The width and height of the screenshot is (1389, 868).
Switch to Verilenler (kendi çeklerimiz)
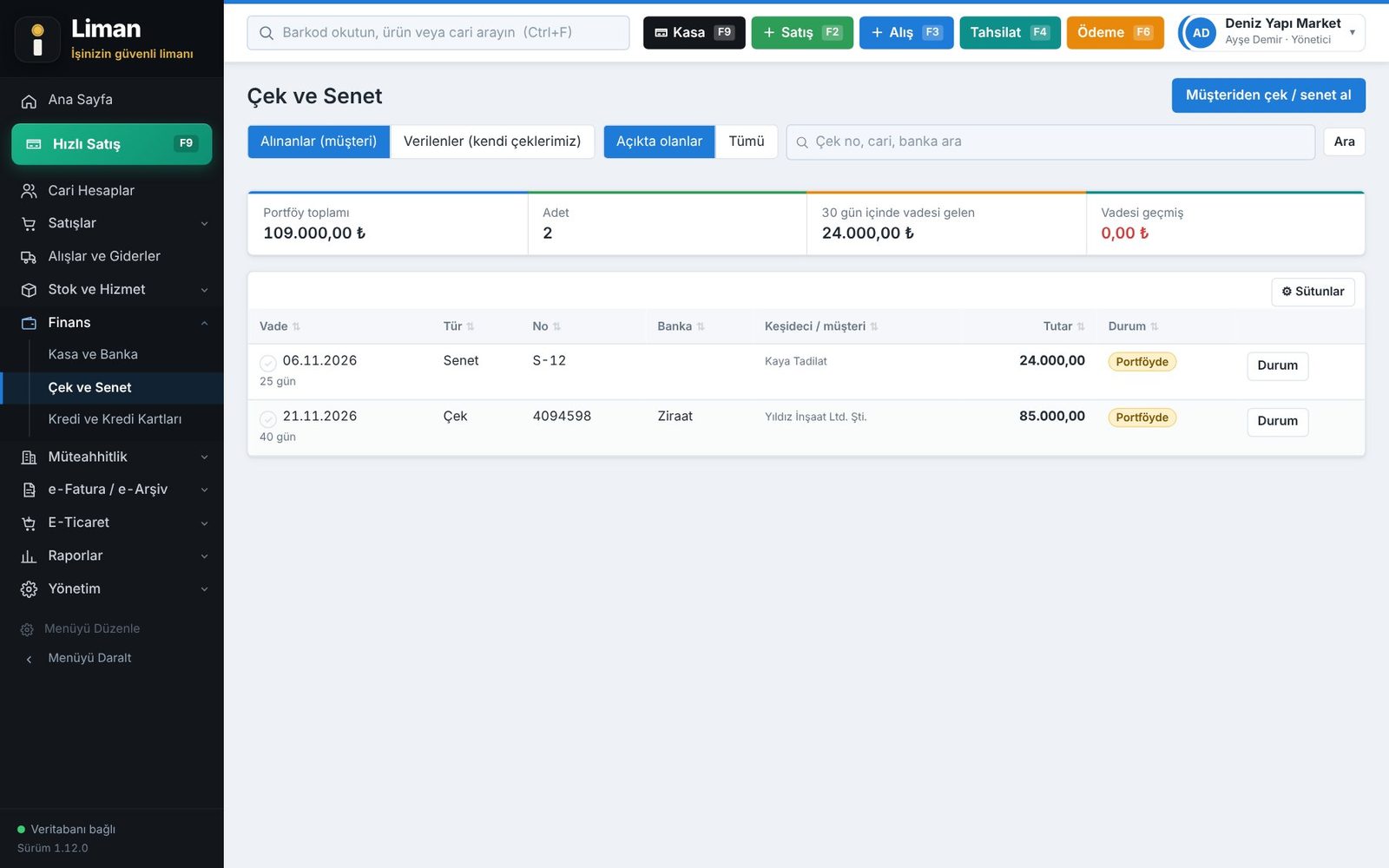[x=492, y=141]
